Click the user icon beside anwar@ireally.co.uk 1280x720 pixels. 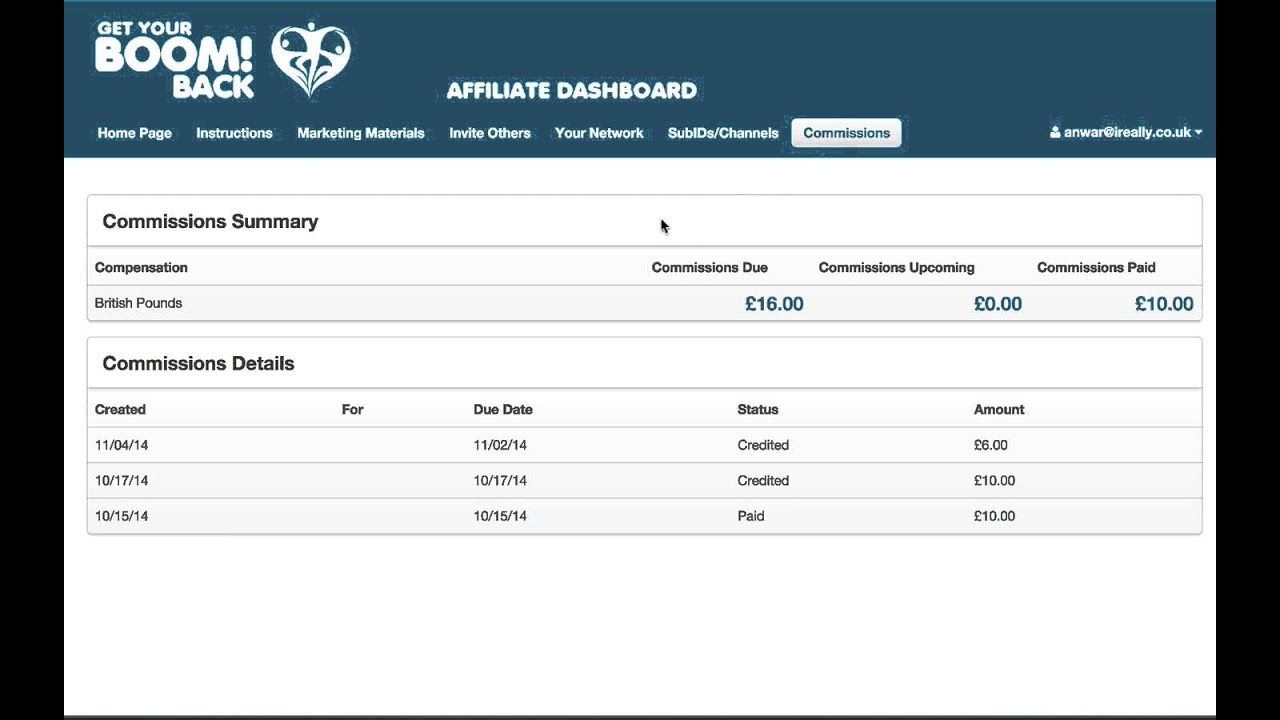pyautogui.click(x=1055, y=132)
